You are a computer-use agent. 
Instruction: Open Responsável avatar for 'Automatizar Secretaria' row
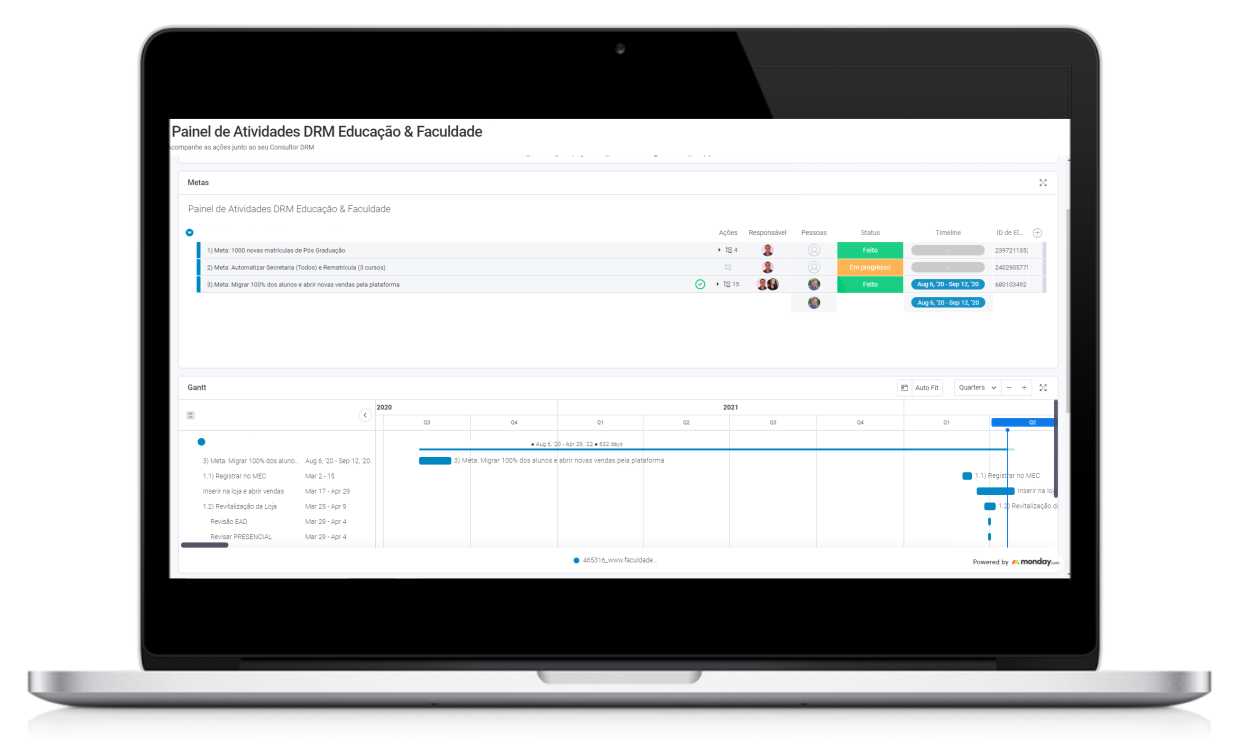pos(767,267)
